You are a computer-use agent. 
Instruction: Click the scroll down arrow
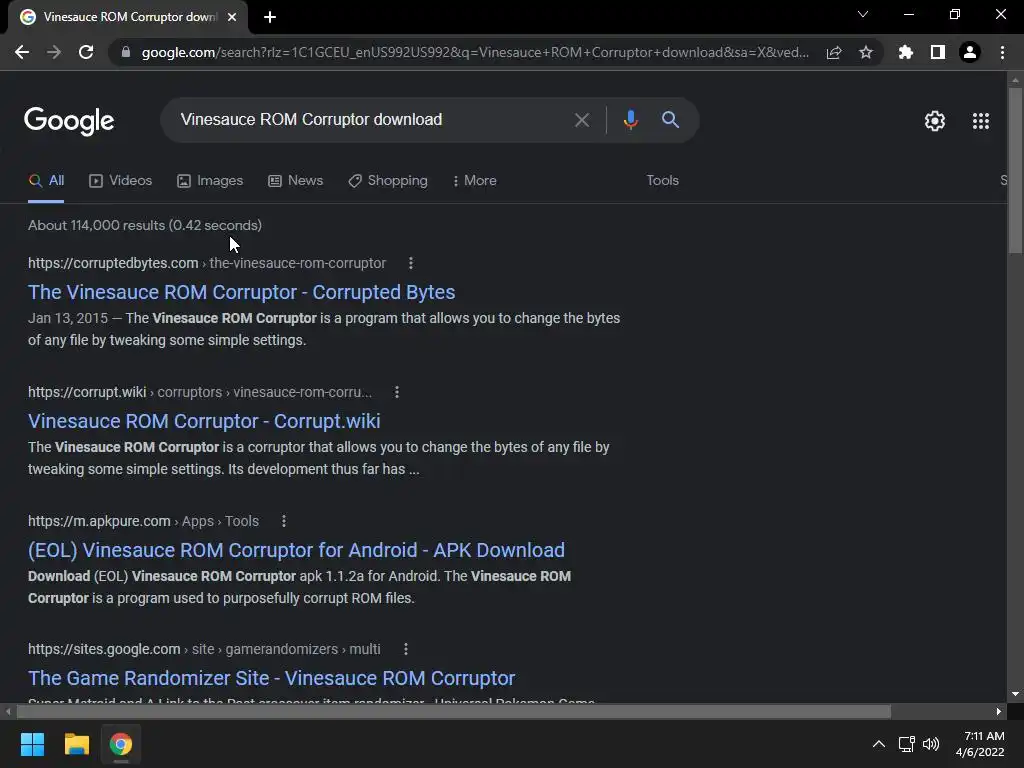click(x=1015, y=694)
